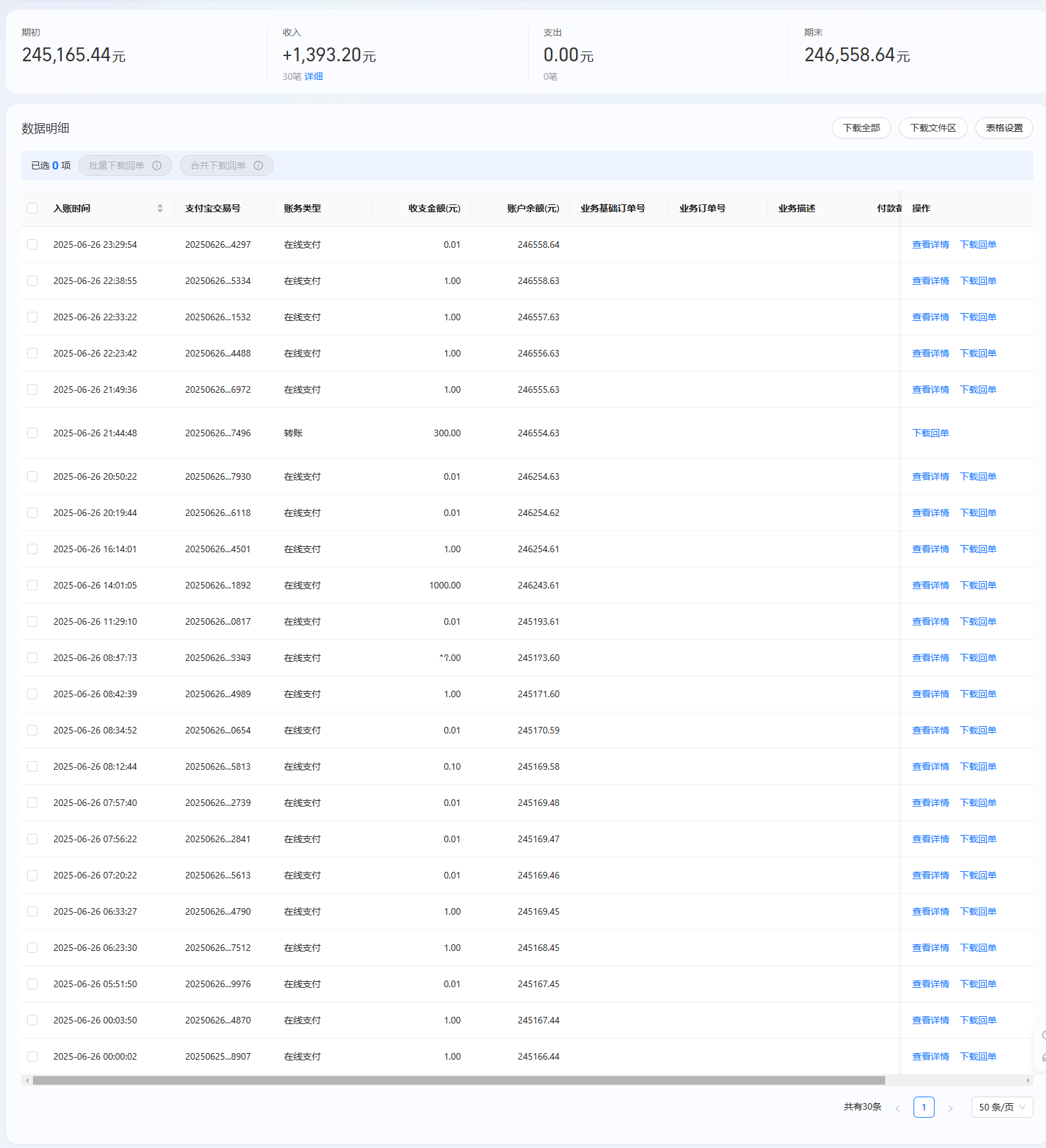Click 批量下载回单 button
Image resolution: width=1046 pixels, height=1148 pixels.
[x=125, y=165]
